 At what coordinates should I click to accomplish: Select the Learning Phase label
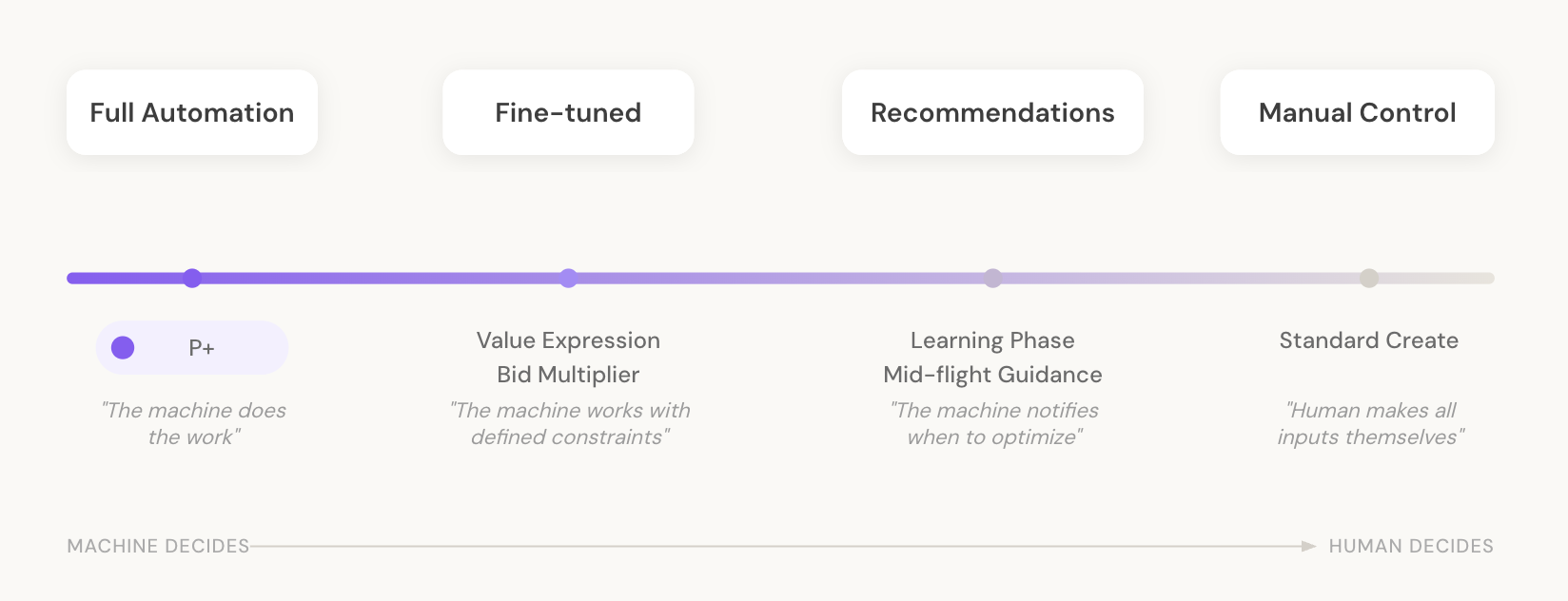(992, 340)
